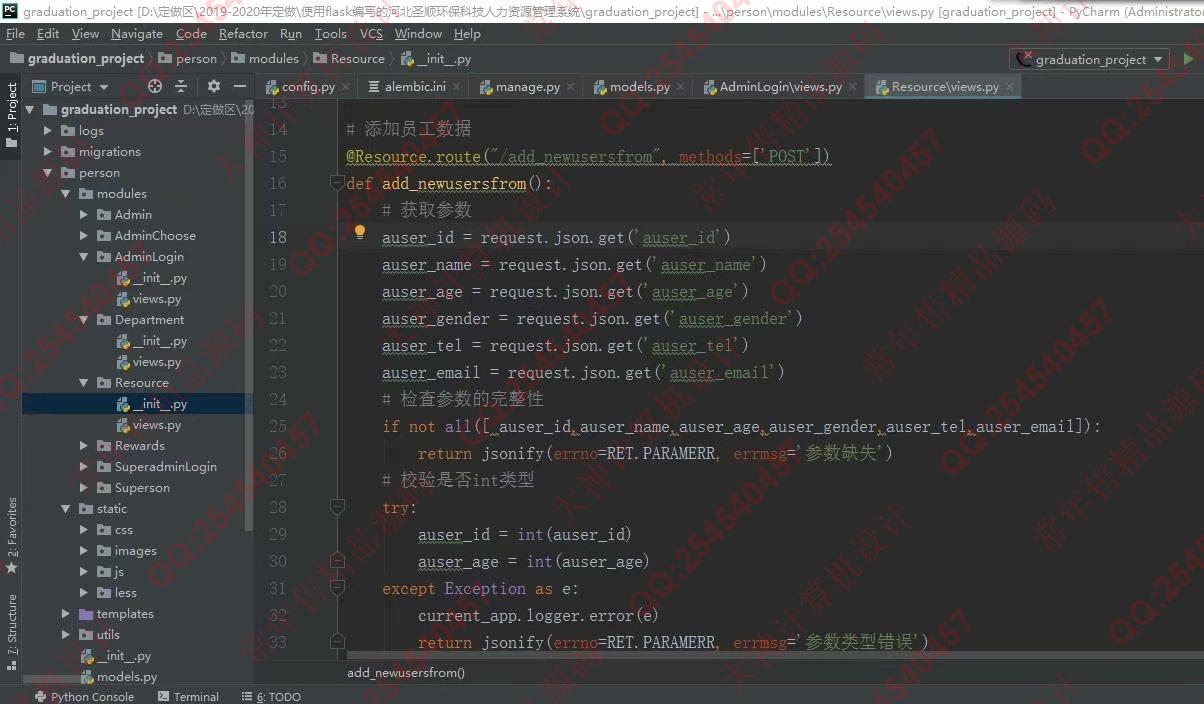Open the 6: TODO tool window
1204x704 pixels.
point(271,697)
